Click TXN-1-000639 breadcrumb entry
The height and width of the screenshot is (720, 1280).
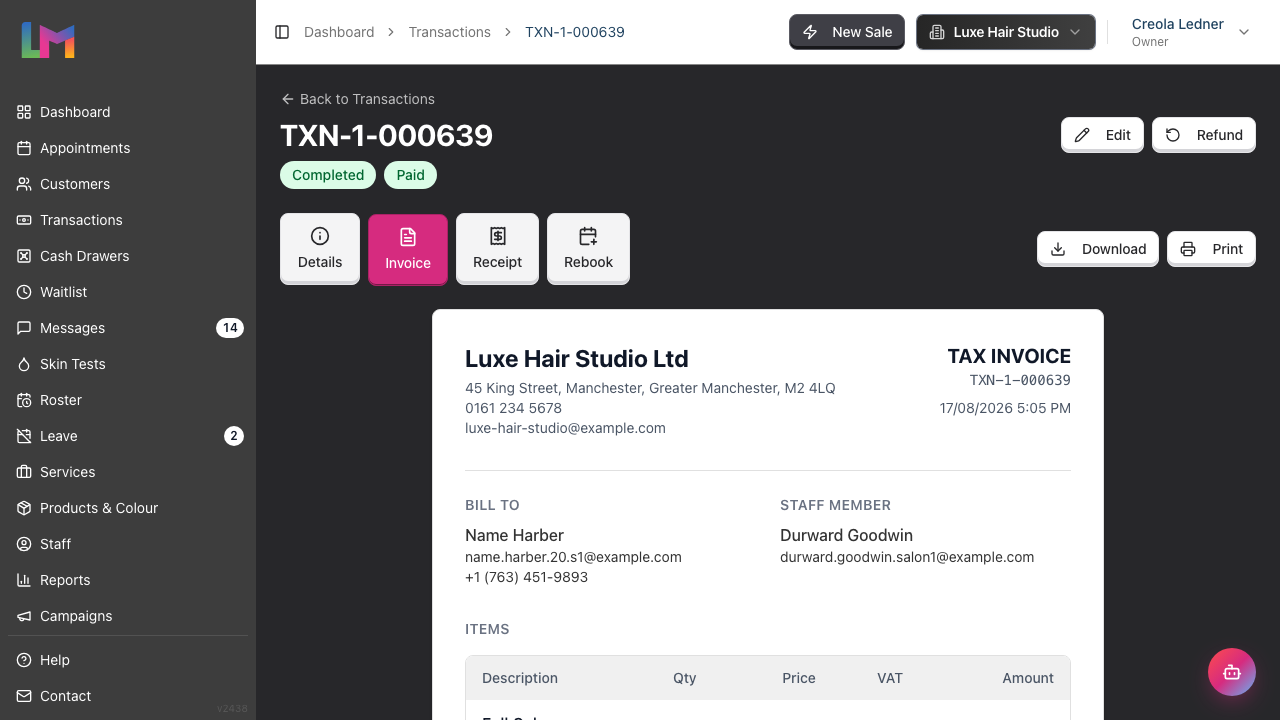[575, 32]
